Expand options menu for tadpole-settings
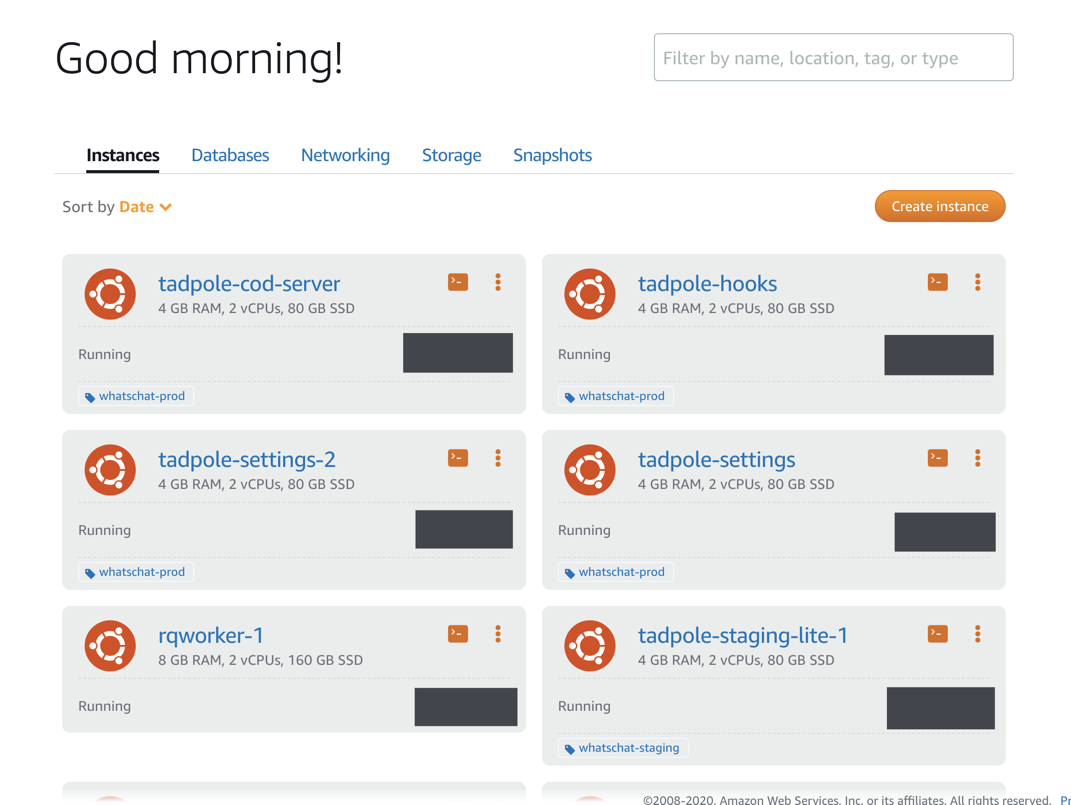Screen dimensions: 1071x805 point(978,458)
